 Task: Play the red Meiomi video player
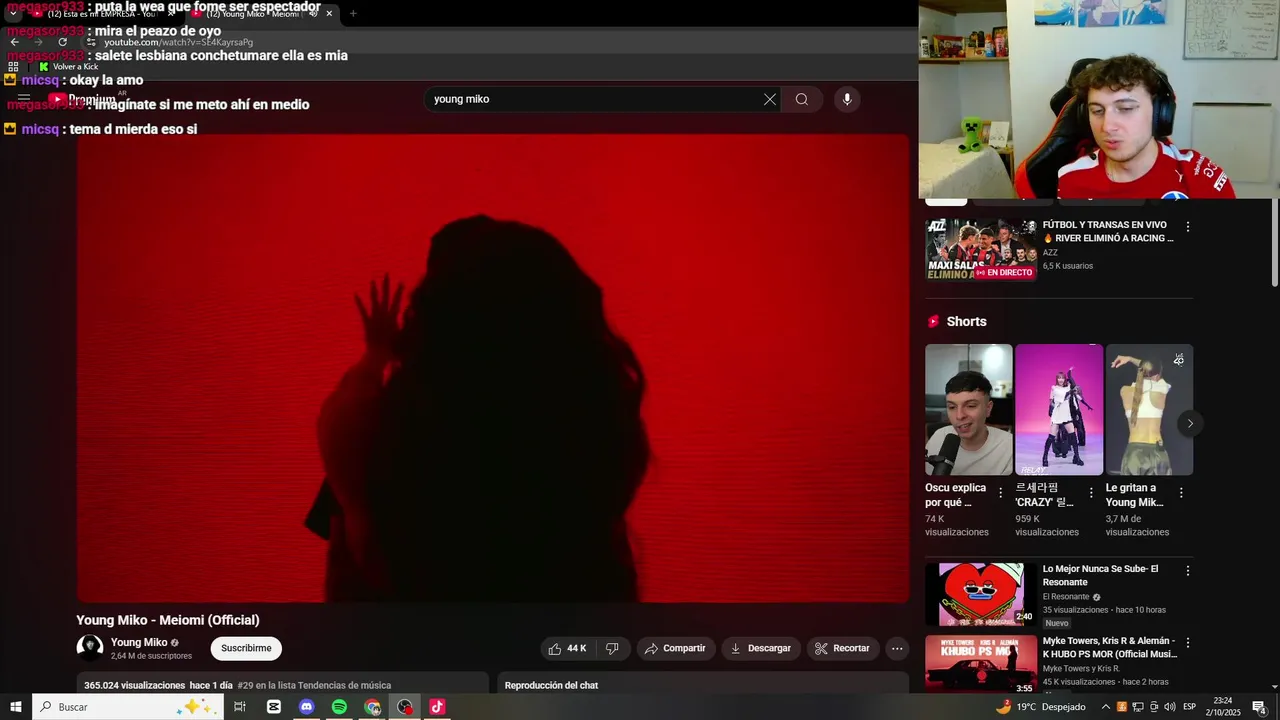(493, 368)
